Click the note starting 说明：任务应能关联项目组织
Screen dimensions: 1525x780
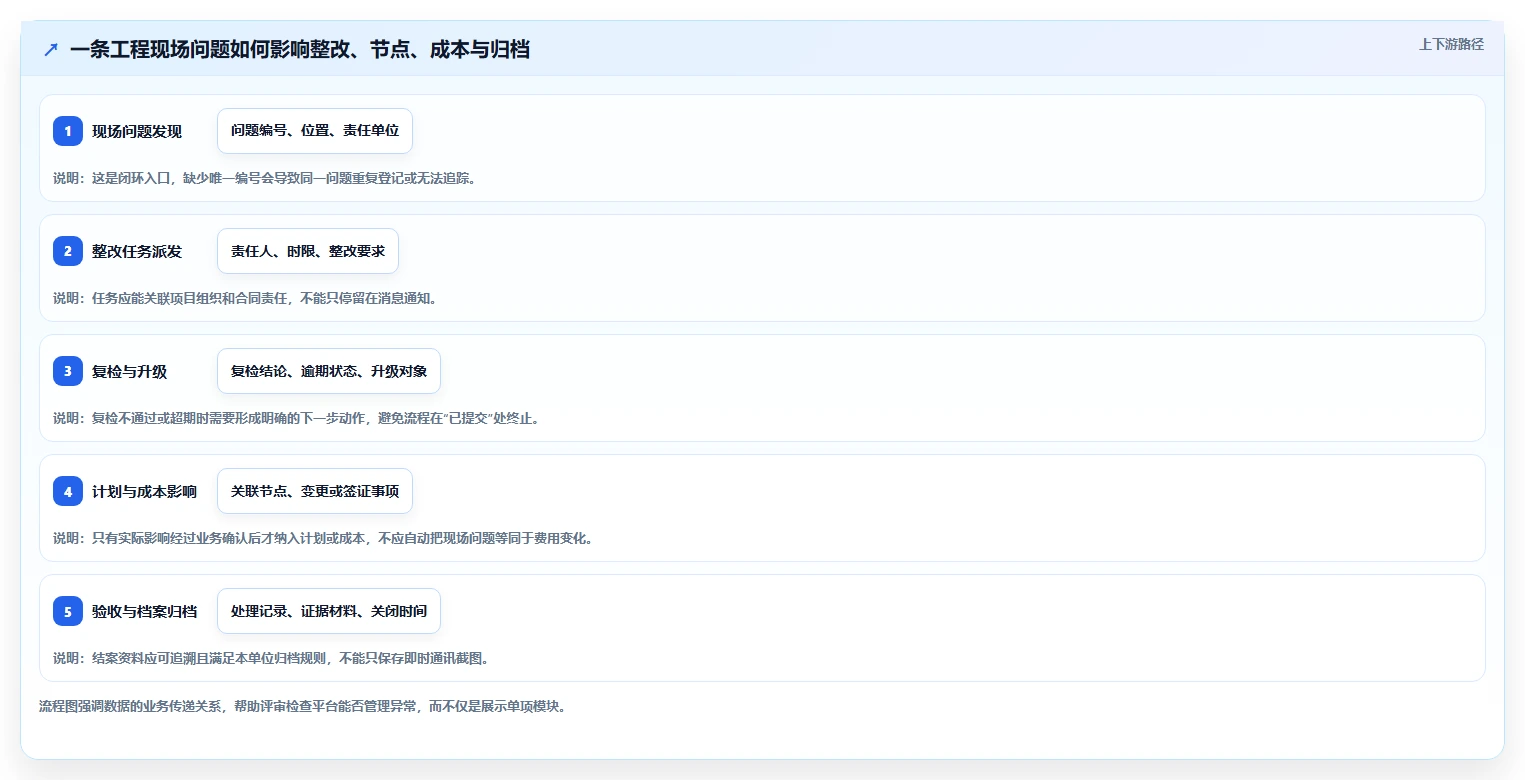coord(246,298)
